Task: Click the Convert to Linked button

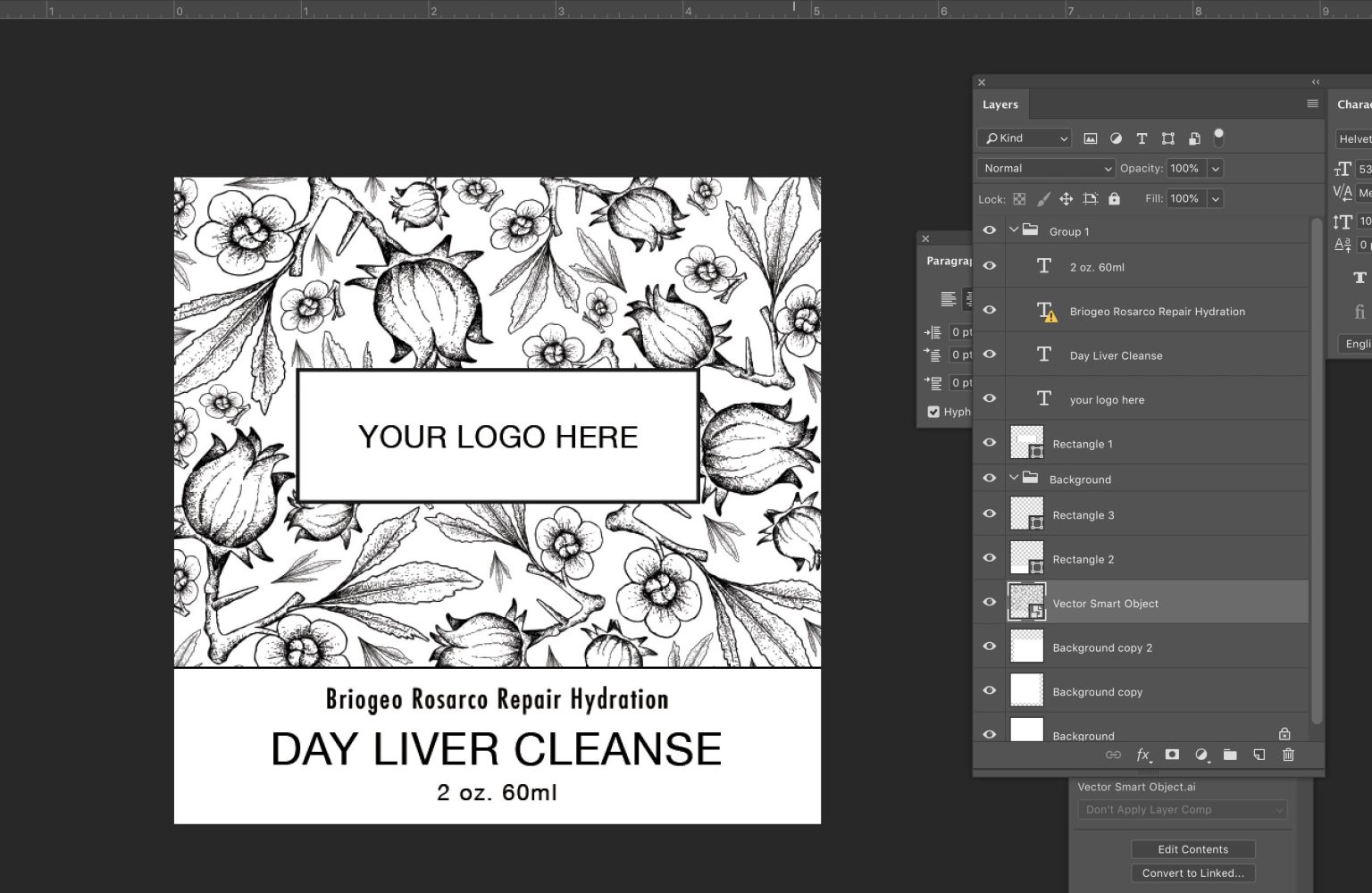Action: pos(1192,873)
